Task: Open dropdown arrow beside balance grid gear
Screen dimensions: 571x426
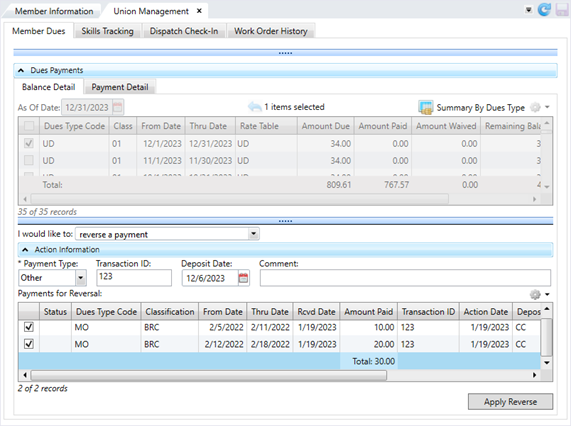Action: pos(547,107)
